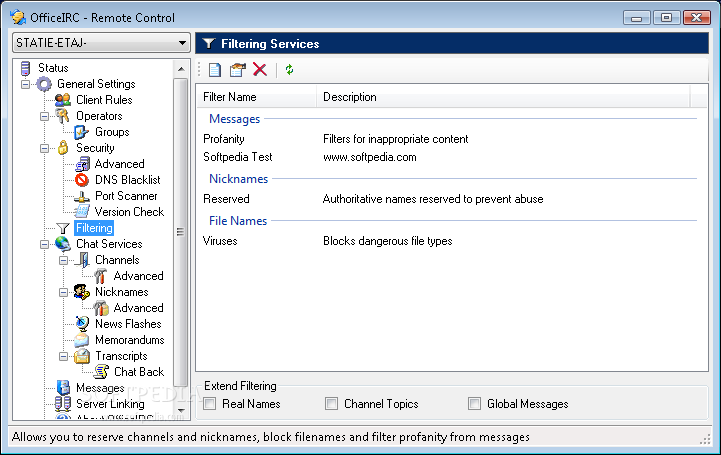Click the red delete filter icon
The image size is (721, 455).
(260, 69)
